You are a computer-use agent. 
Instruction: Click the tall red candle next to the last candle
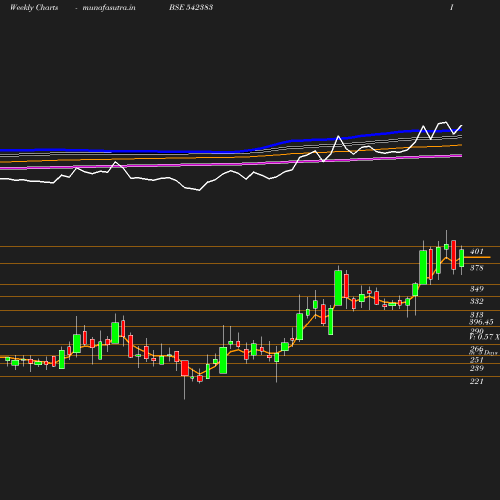[x=454, y=255]
